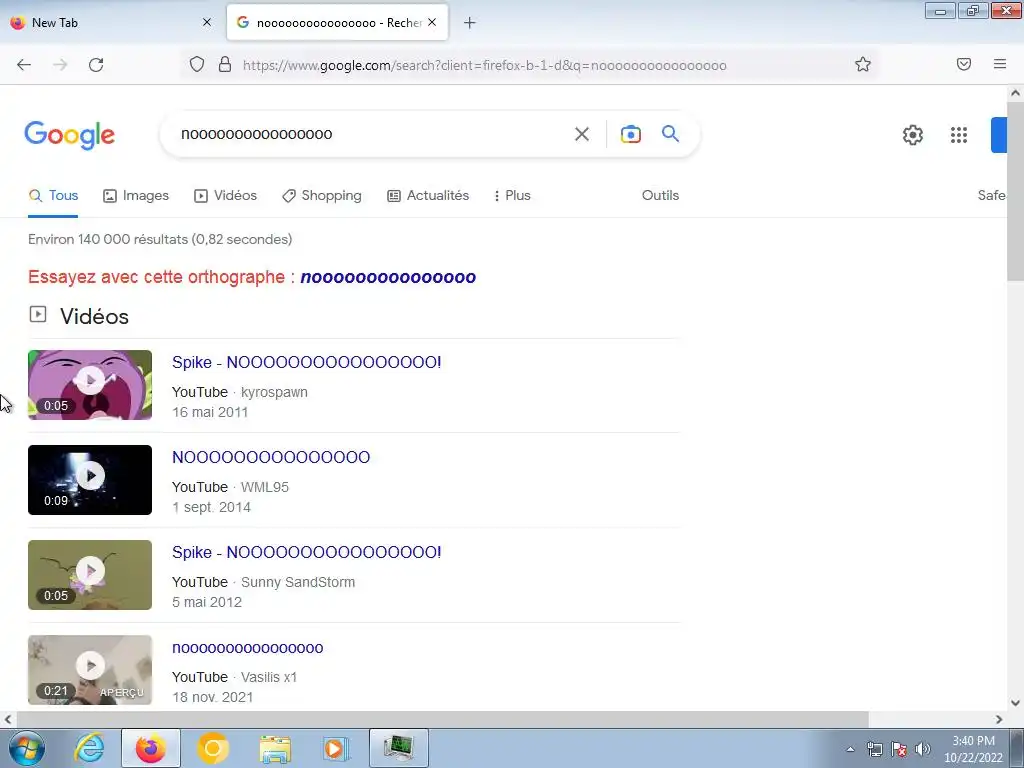The width and height of the screenshot is (1024, 768).
Task: View site security via the padlock icon
Action: coord(225,65)
